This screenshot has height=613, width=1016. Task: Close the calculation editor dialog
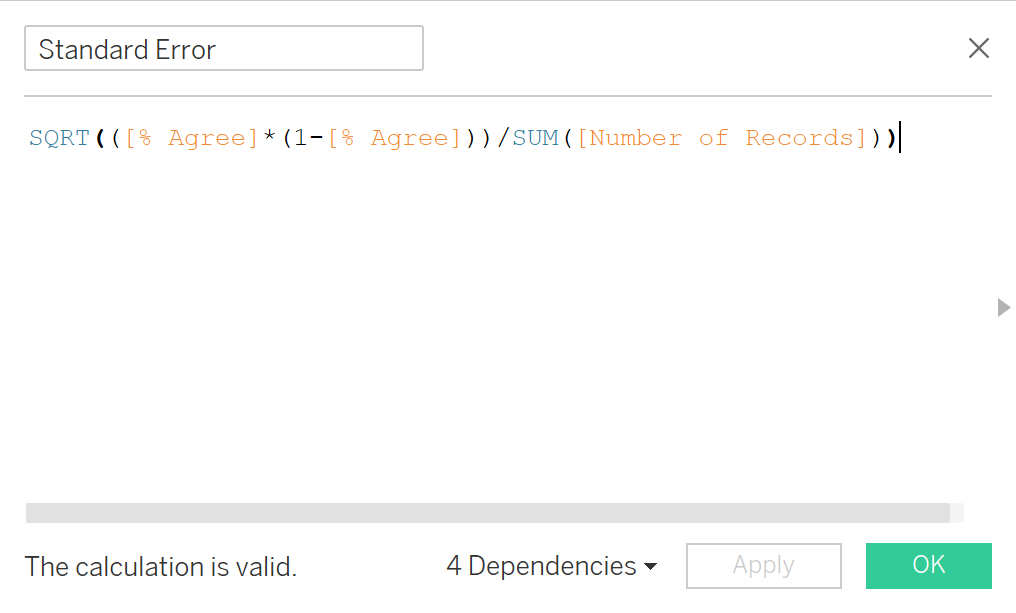(x=978, y=48)
